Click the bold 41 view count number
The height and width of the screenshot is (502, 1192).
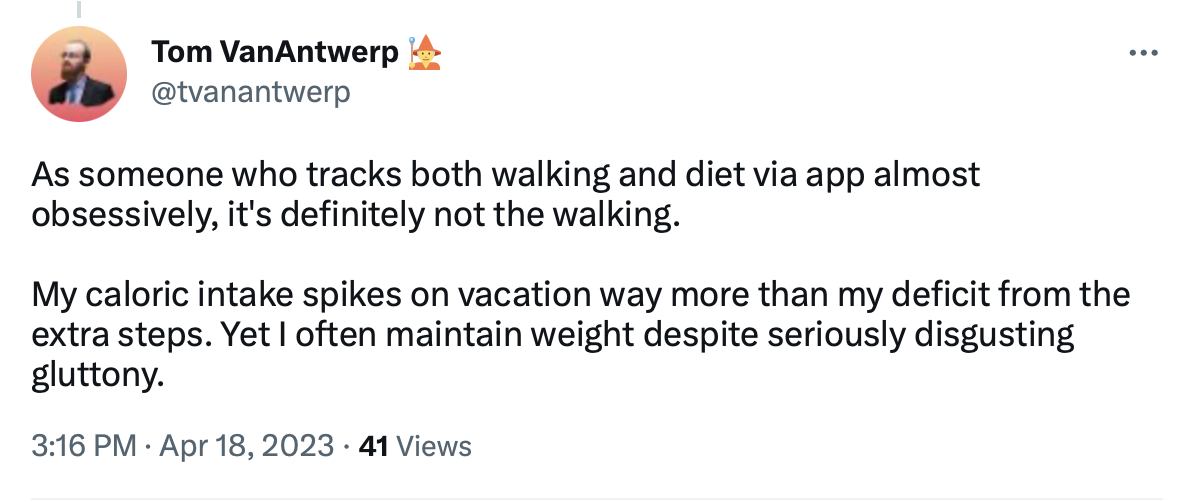(x=373, y=446)
